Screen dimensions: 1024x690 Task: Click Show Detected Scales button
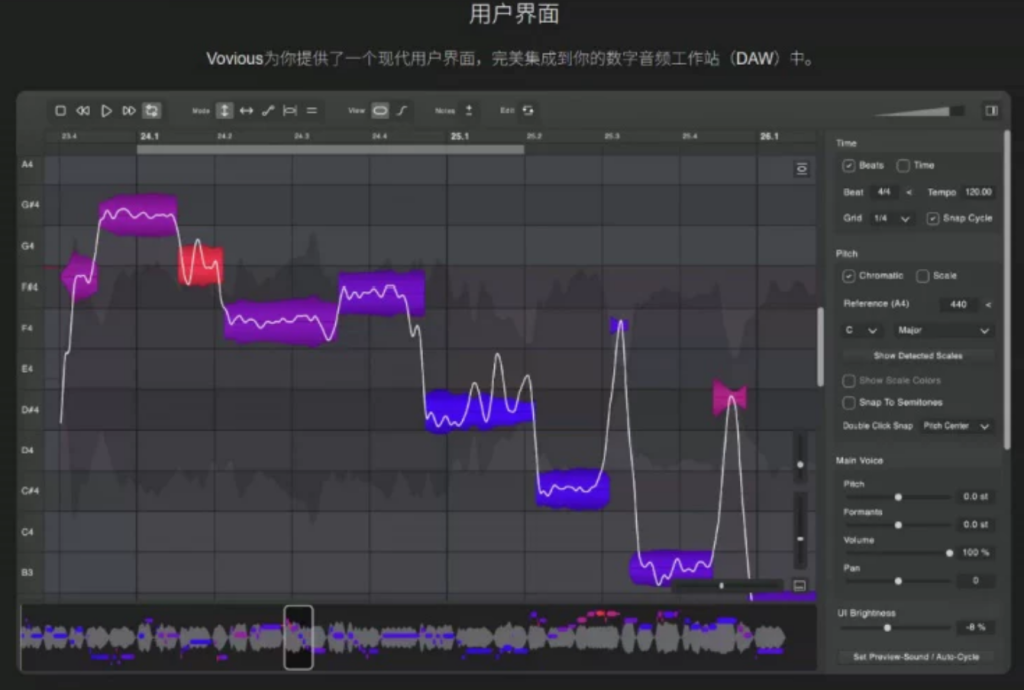[918, 356]
